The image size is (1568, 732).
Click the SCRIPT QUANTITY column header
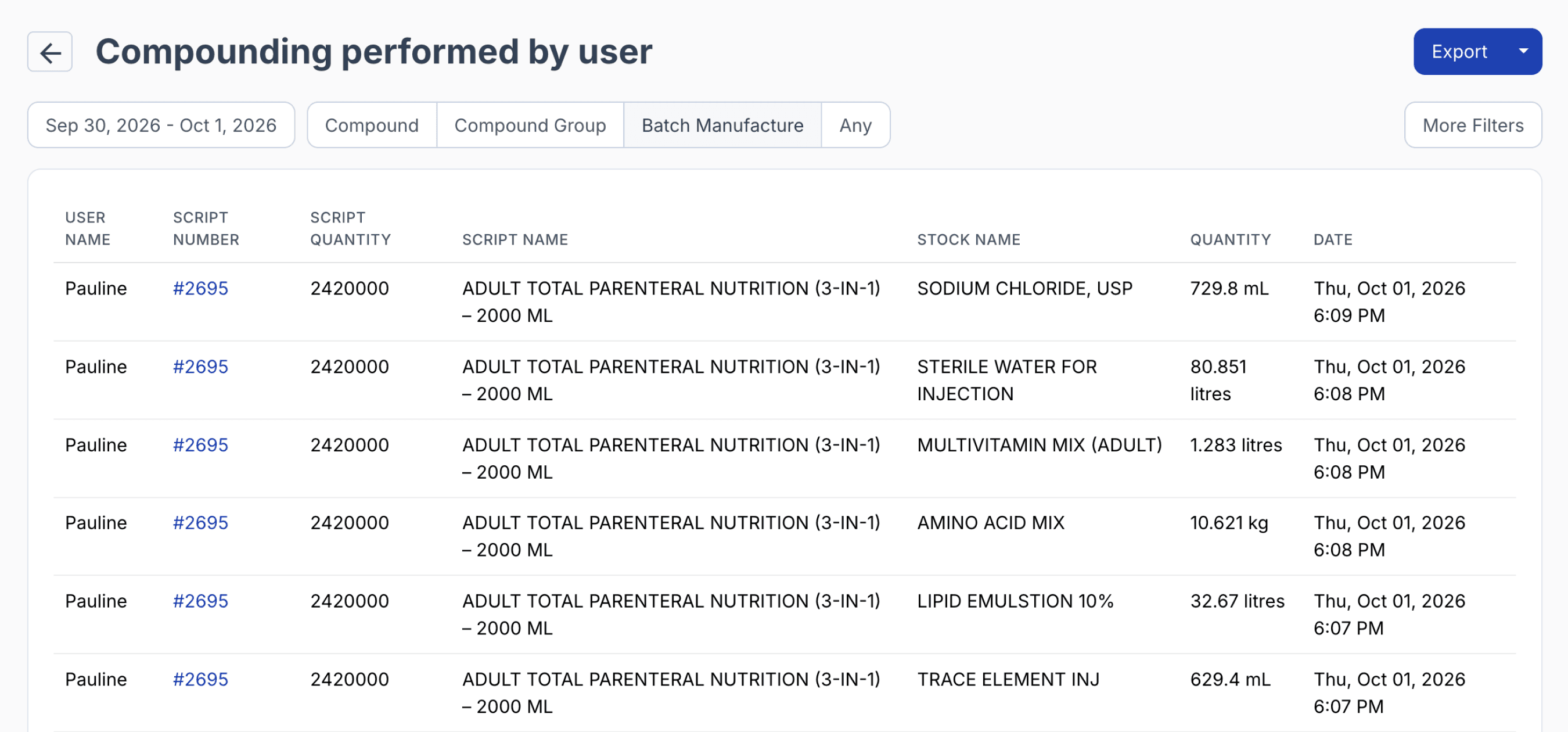click(351, 228)
